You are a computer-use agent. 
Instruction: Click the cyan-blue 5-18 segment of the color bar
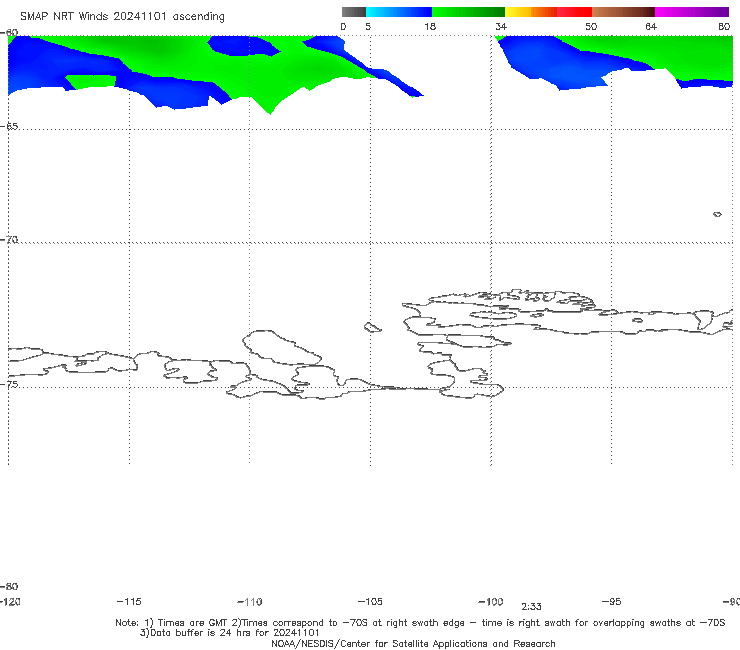399,12
